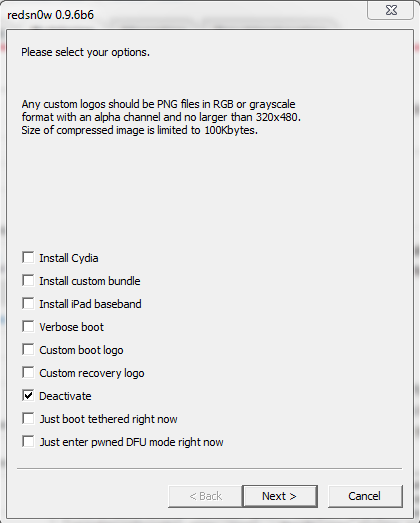Screen dimensions: 420x523
Task: Tick the Just boot tethered right now checkbox
Action: 28,419
